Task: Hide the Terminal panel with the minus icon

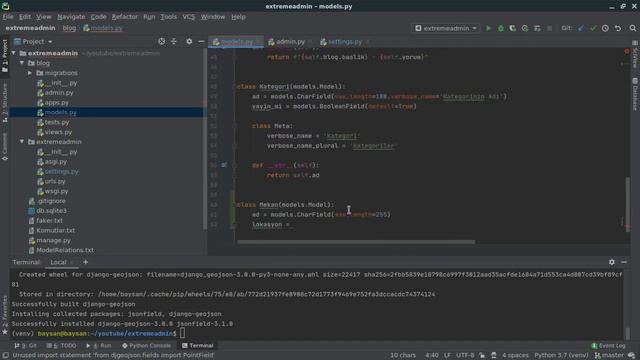Action: click(624, 262)
